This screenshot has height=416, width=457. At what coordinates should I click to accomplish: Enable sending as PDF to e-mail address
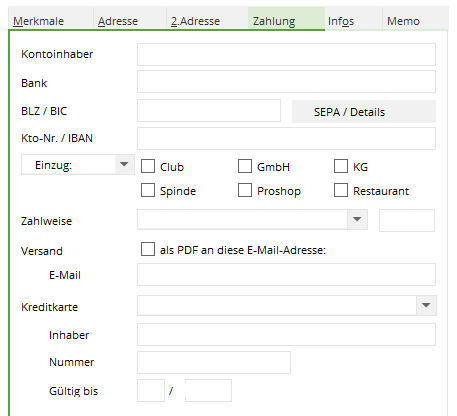[148, 249]
